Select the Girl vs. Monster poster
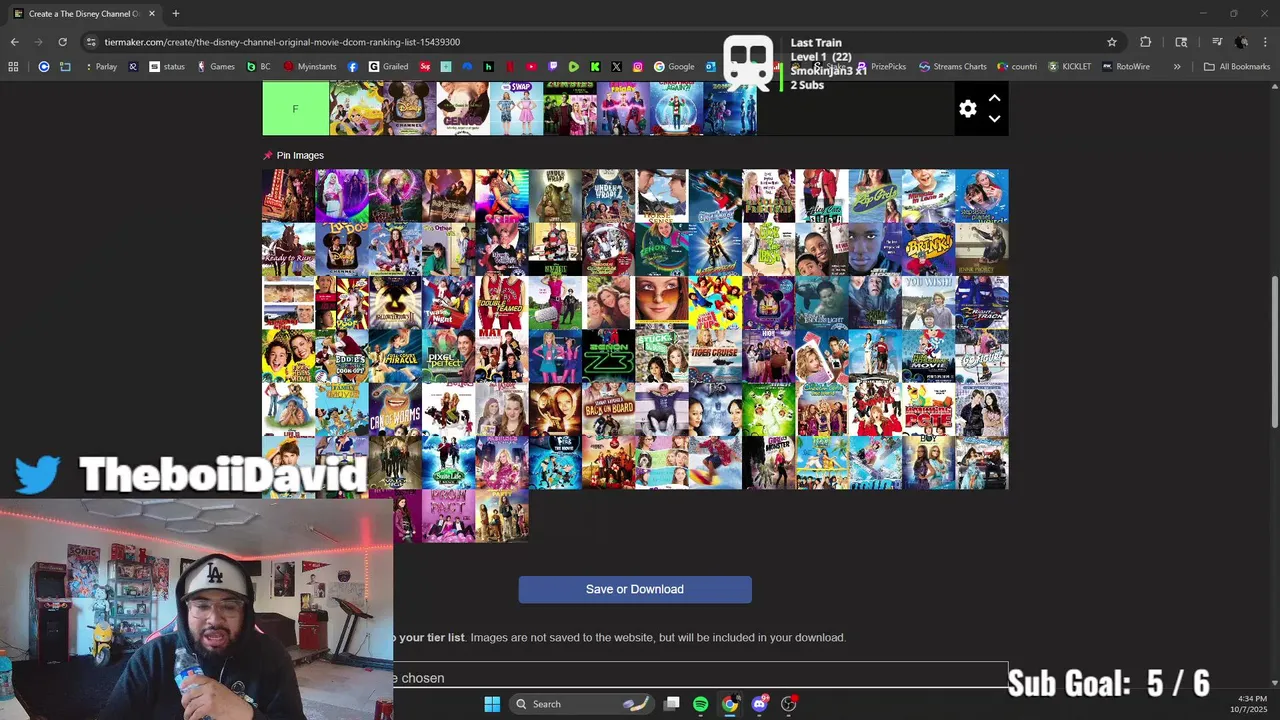The height and width of the screenshot is (720, 1280). pos(768,462)
